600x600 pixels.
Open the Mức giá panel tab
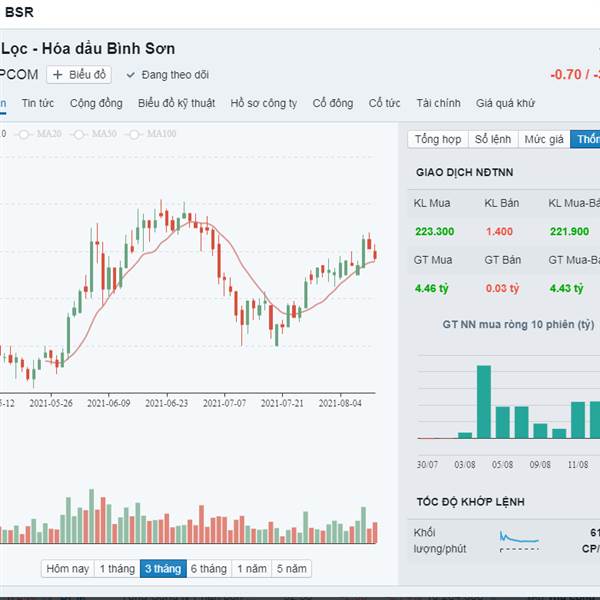click(x=544, y=139)
